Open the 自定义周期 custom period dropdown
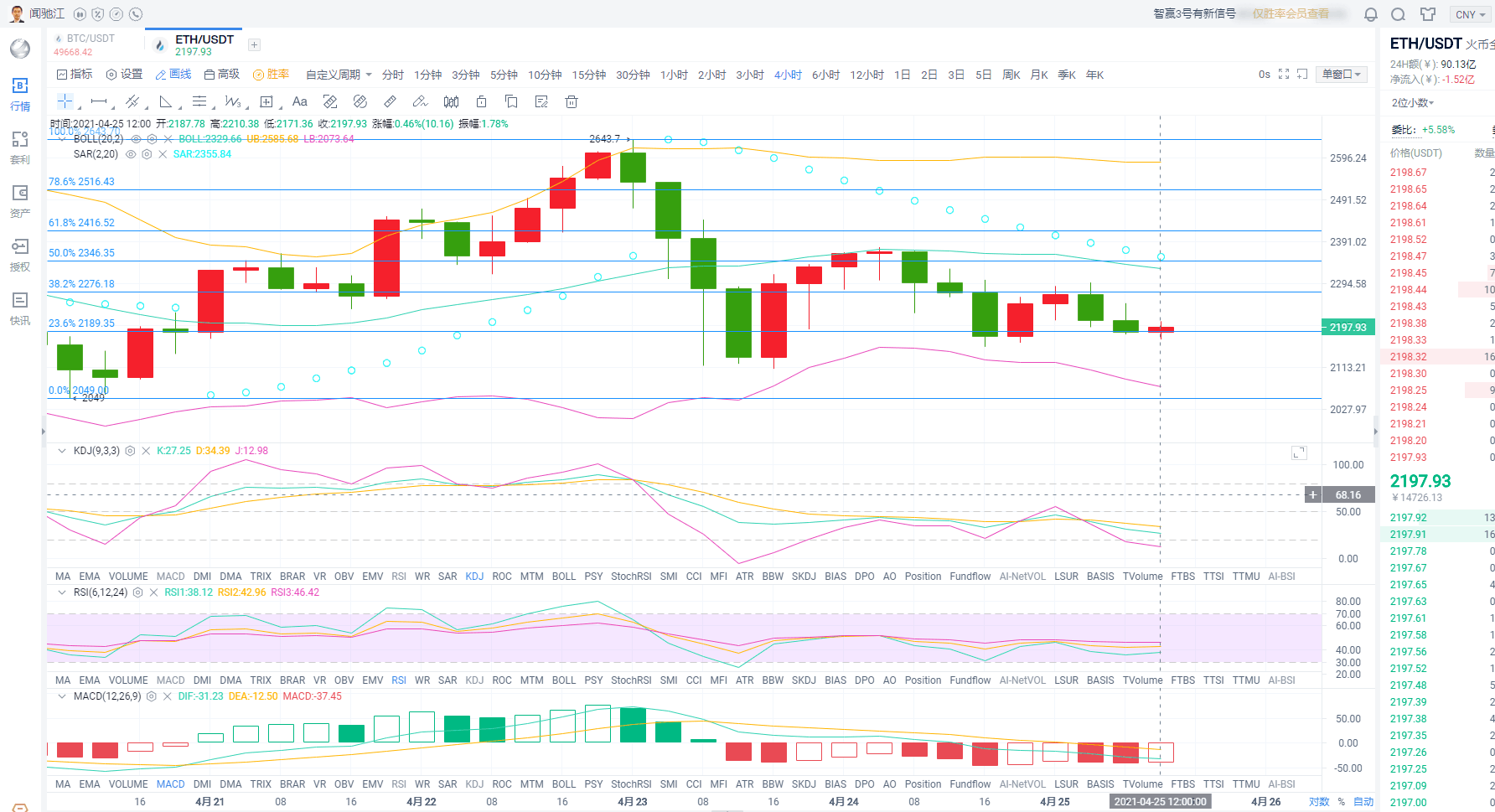 pyautogui.click(x=339, y=75)
